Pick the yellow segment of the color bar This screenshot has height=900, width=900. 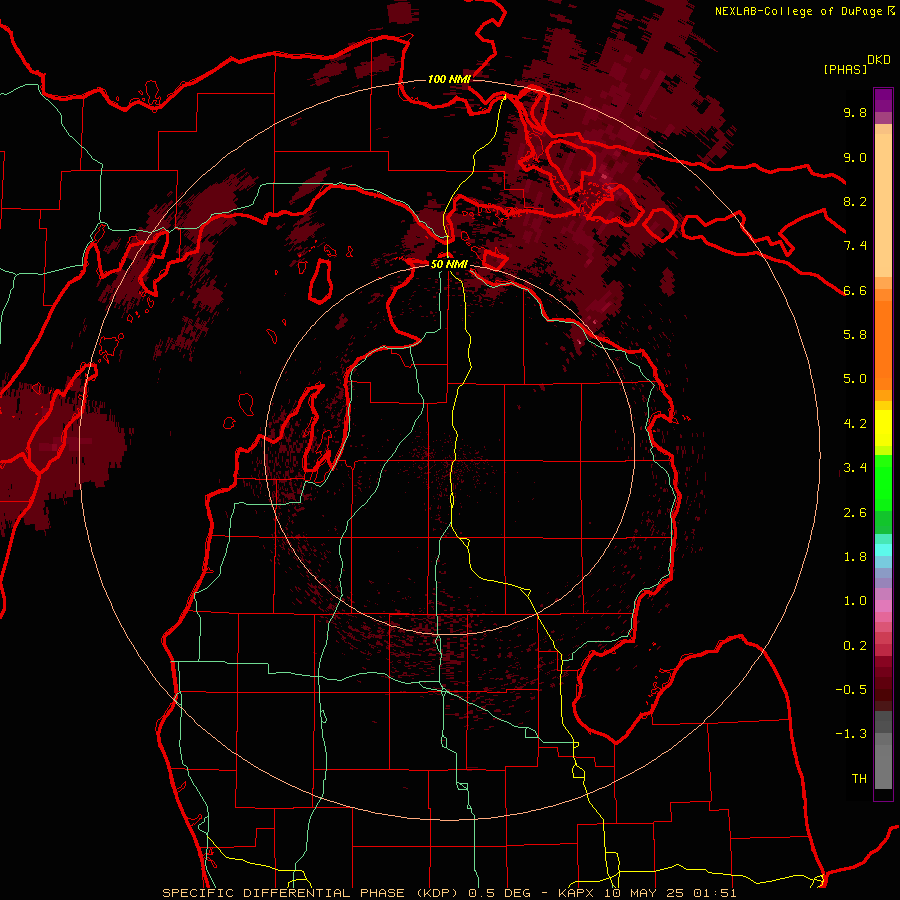click(x=883, y=428)
